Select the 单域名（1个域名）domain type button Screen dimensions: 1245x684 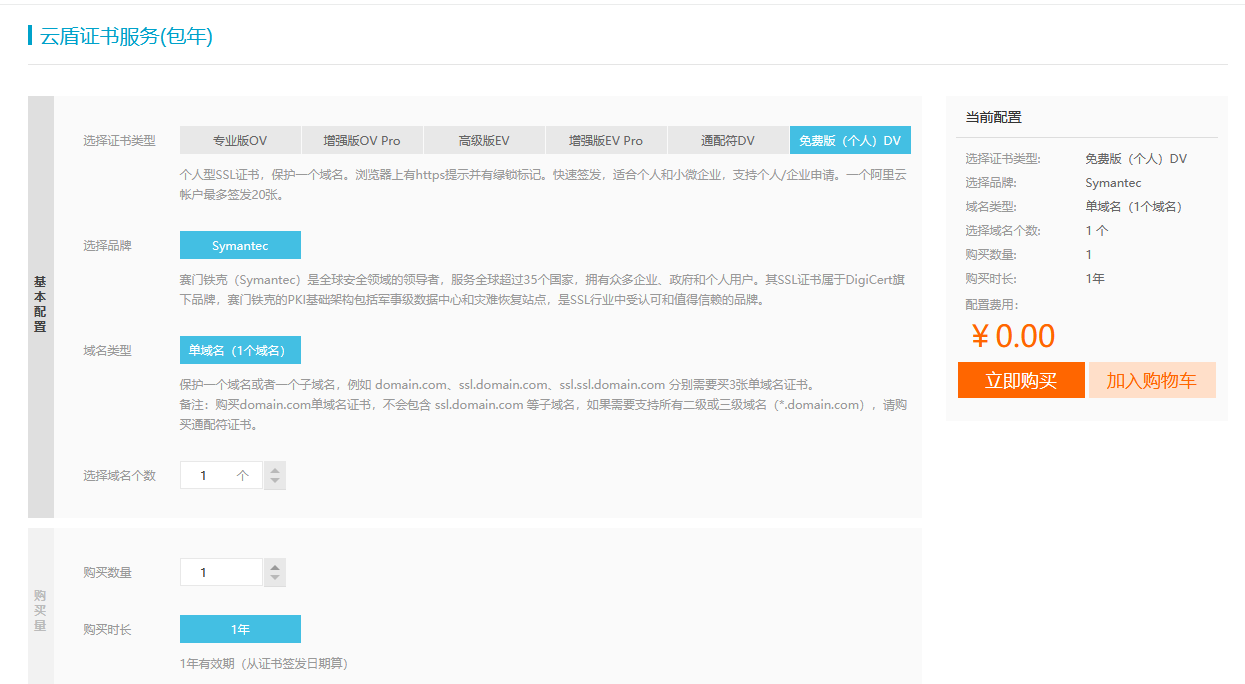[x=240, y=350]
